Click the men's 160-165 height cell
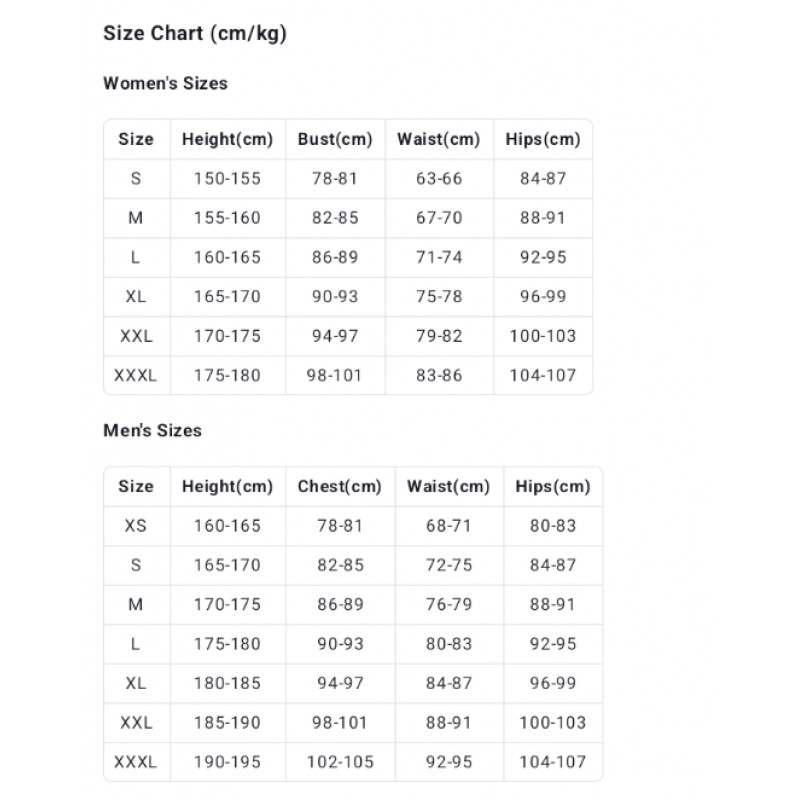Image resolution: width=800 pixels, height=800 pixels. point(227,525)
